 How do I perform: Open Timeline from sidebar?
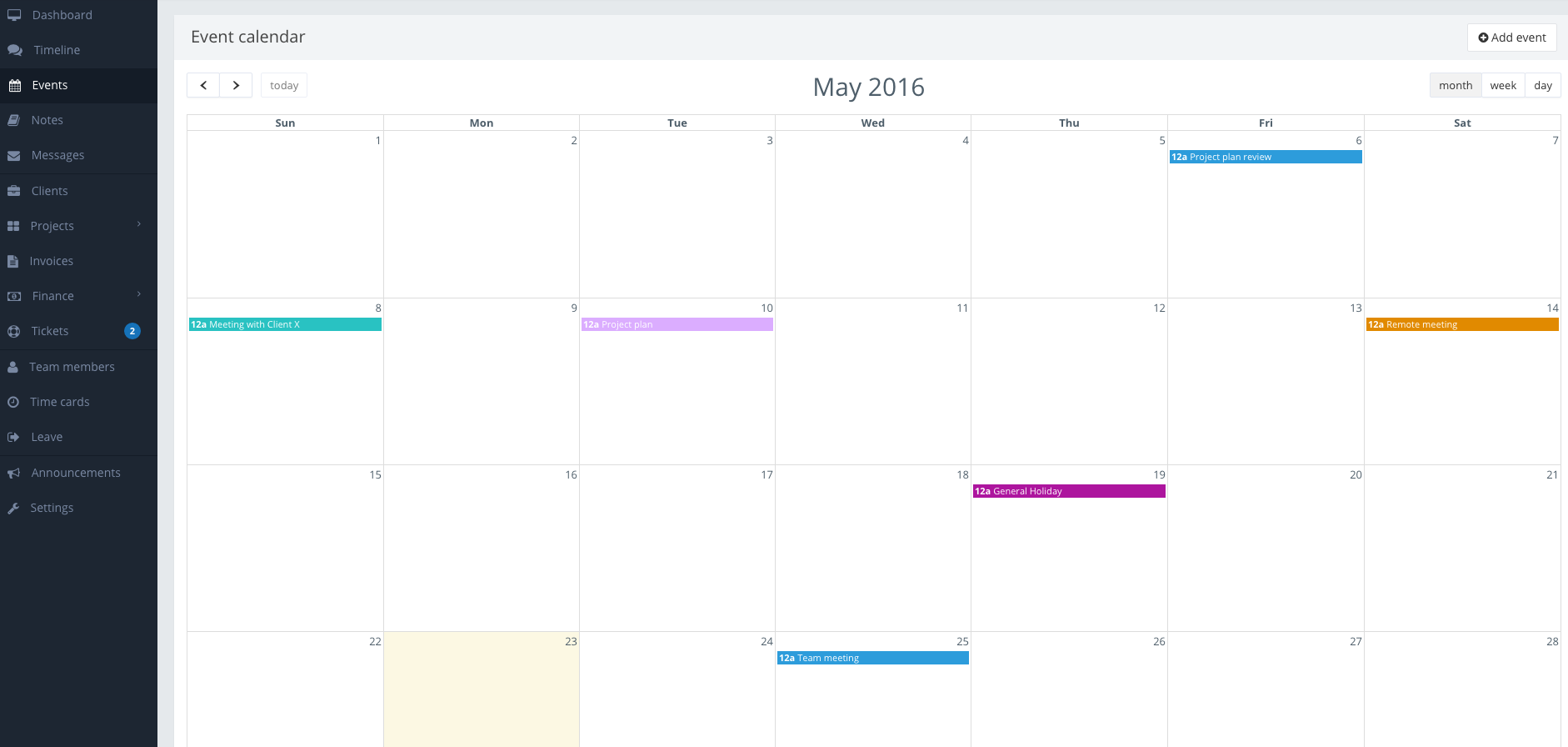(78, 50)
